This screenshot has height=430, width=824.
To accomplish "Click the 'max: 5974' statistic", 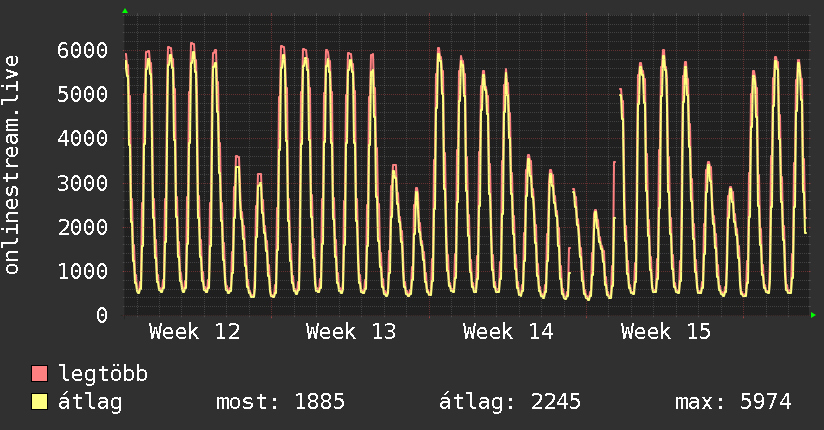I will (x=733, y=402).
